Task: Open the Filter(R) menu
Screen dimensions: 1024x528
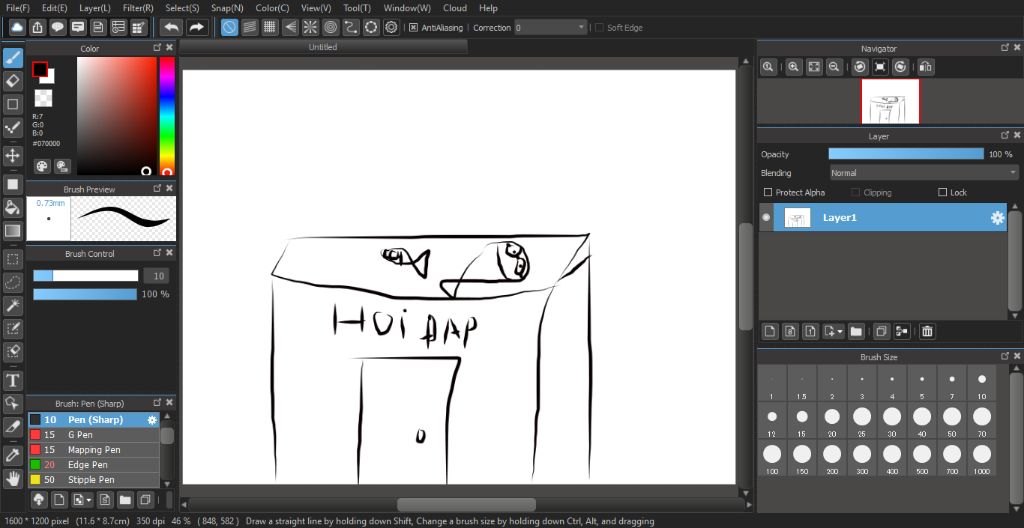Action: [x=138, y=8]
